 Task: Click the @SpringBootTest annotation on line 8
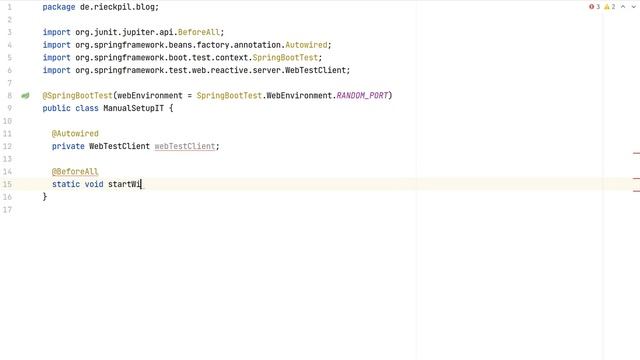coord(78,96)
